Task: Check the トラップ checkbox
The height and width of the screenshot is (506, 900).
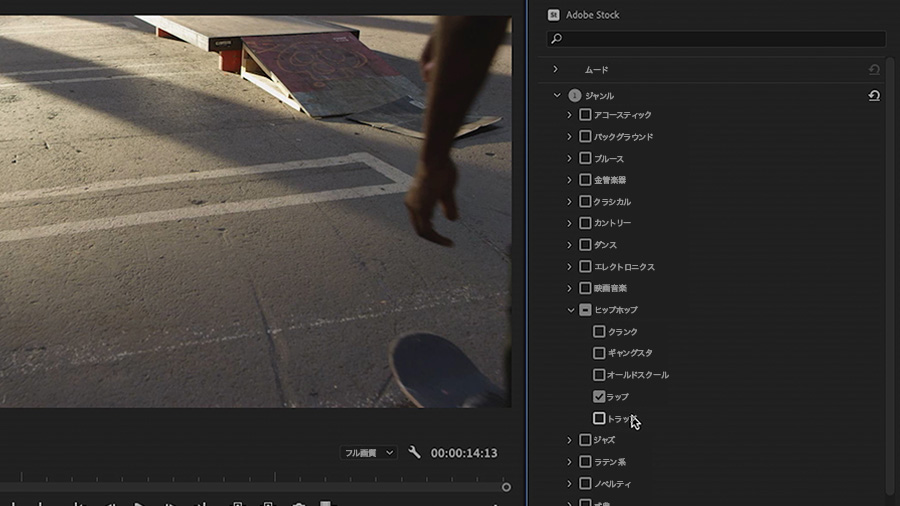Action: 599,418
